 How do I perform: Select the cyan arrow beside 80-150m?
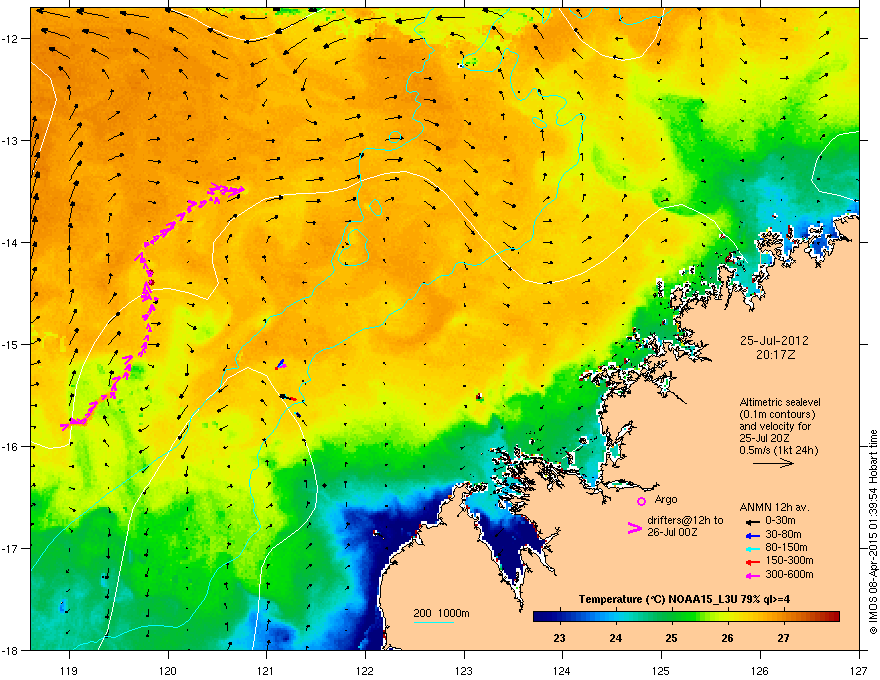(x=753, y=548)
